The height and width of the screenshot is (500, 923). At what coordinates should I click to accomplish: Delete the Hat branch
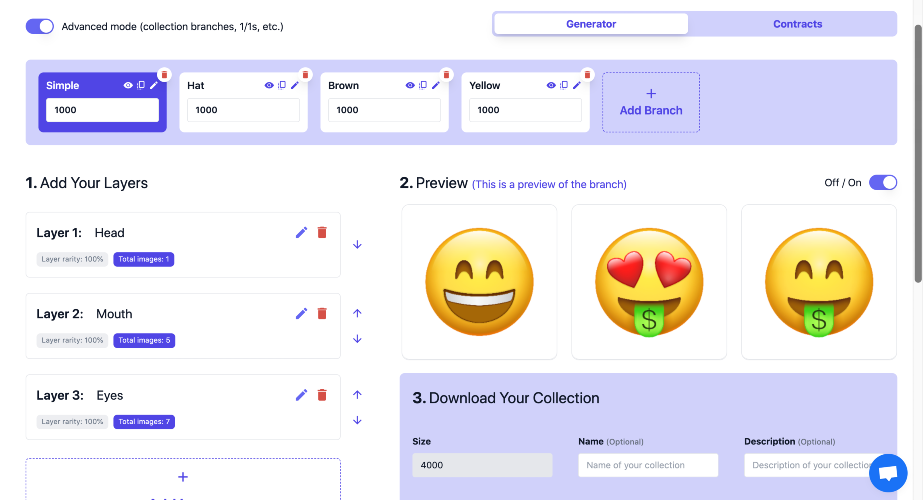point(305,75)
